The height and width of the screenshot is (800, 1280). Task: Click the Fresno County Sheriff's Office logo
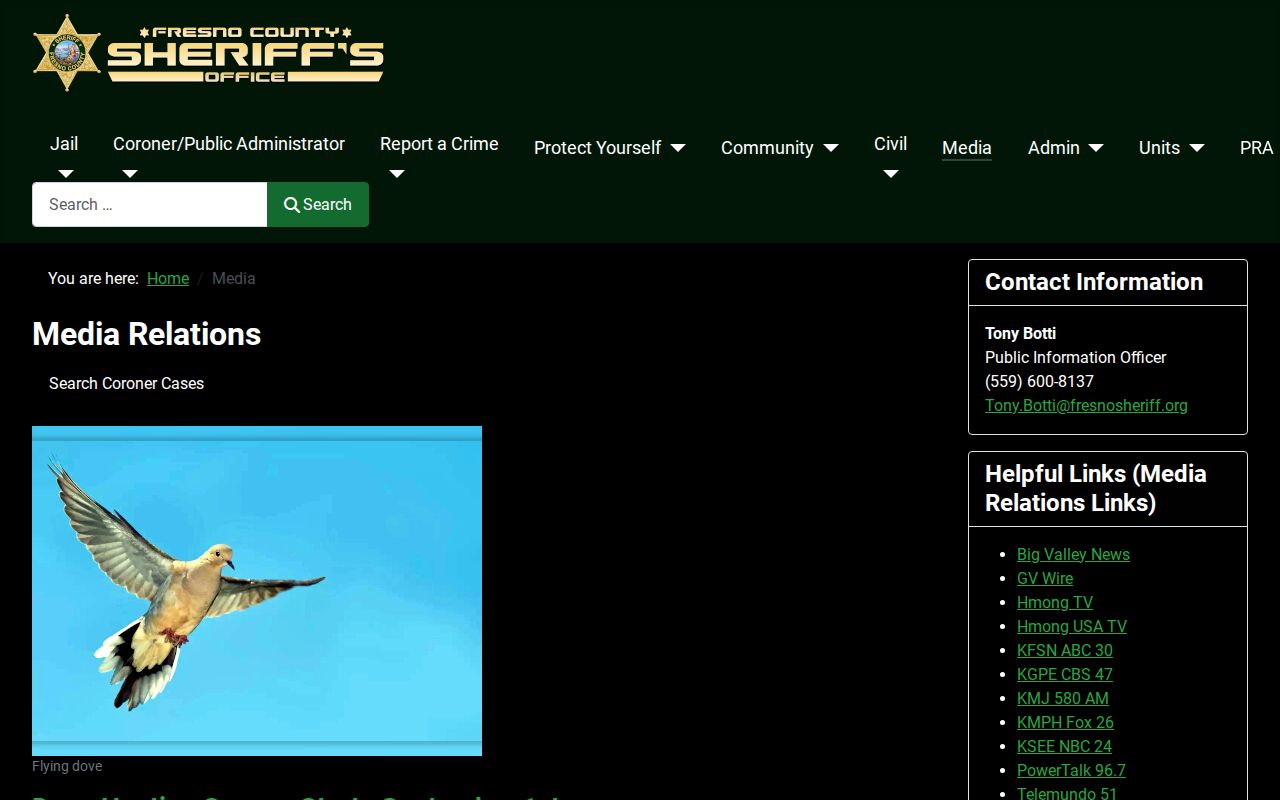(208, 53)
